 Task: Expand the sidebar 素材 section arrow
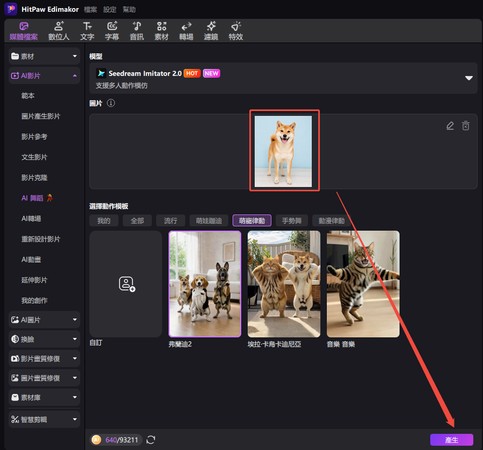(75, 56)
